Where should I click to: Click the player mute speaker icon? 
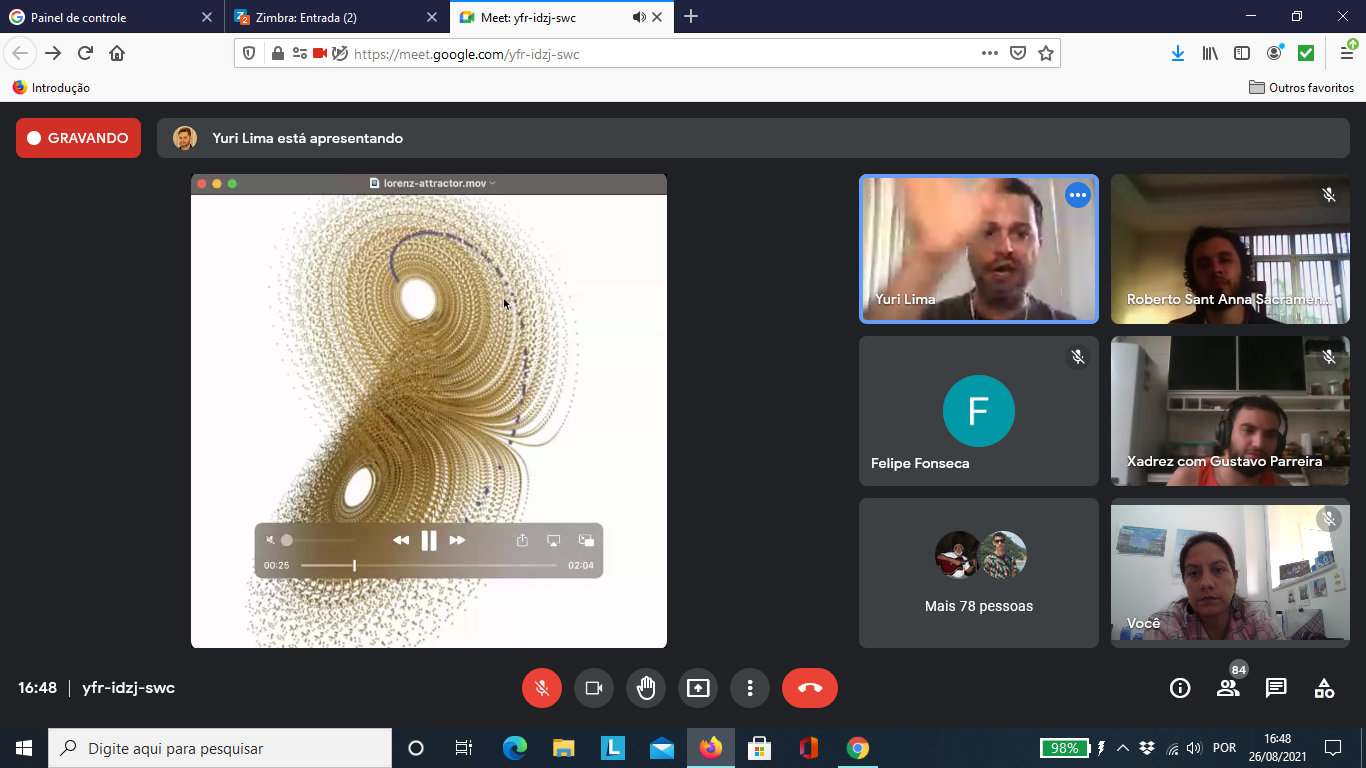pos(270,540)
